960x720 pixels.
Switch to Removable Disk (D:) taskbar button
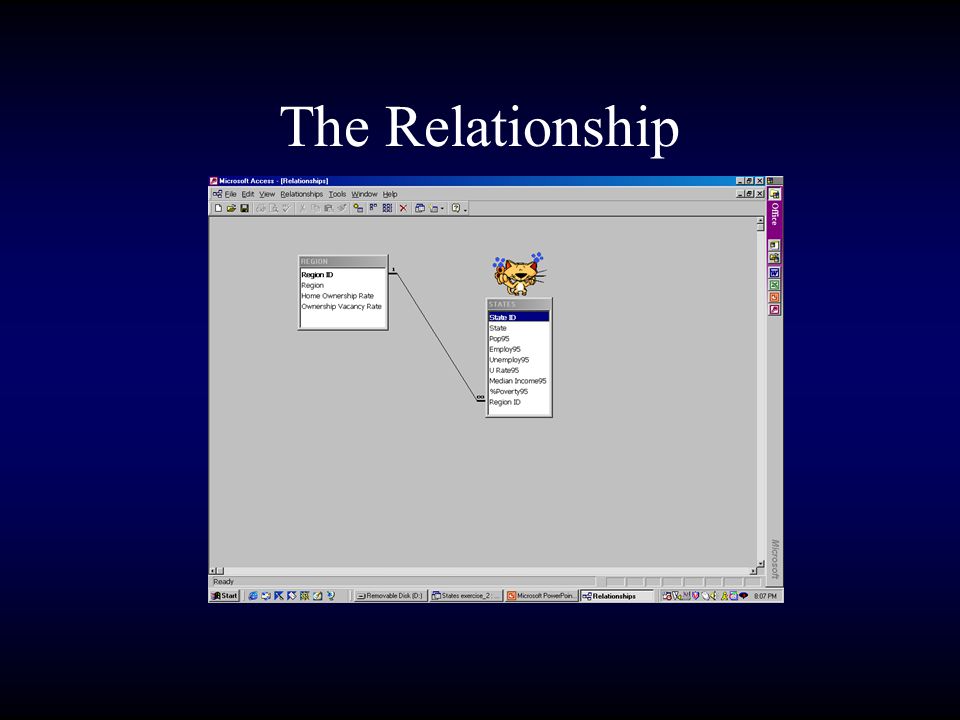point(390,596)
